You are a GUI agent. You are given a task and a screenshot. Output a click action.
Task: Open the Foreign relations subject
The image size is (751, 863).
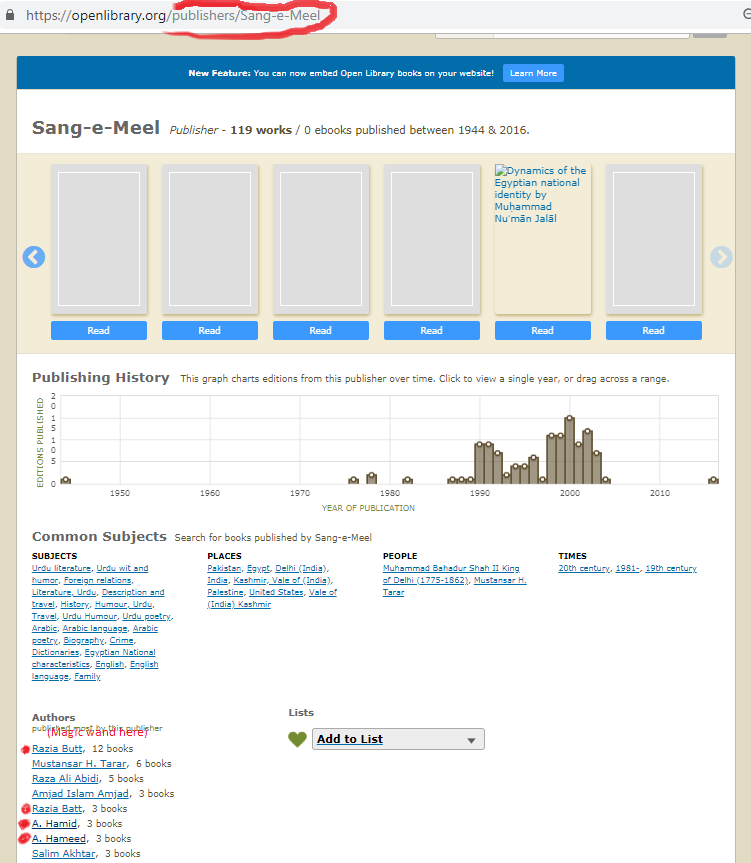pyautogui.click(x=98, y=580)
